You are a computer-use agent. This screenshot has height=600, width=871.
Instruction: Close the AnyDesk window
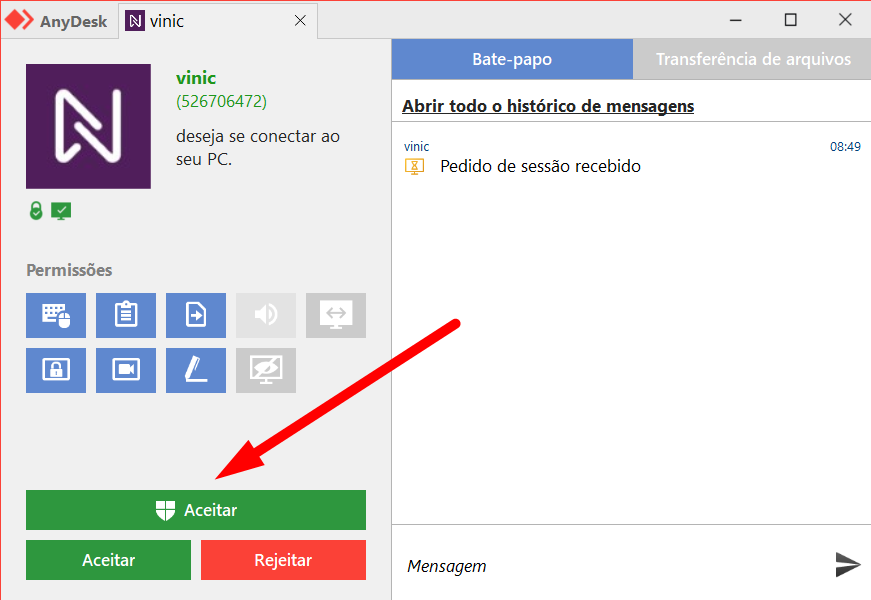click(x=845, y=20)
